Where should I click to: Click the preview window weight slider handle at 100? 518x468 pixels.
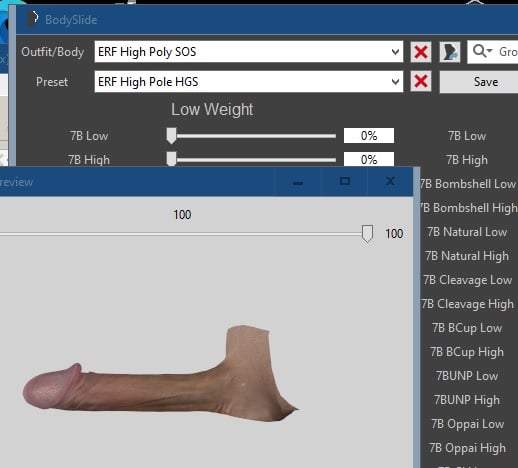pyautogui.click(x=367, y=234)
